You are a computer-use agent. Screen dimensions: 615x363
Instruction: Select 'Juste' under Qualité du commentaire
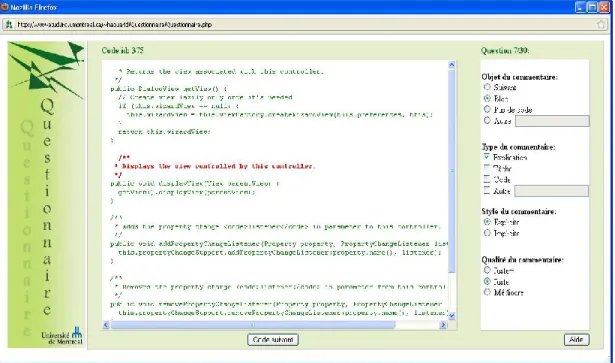(x=487, y=281)
